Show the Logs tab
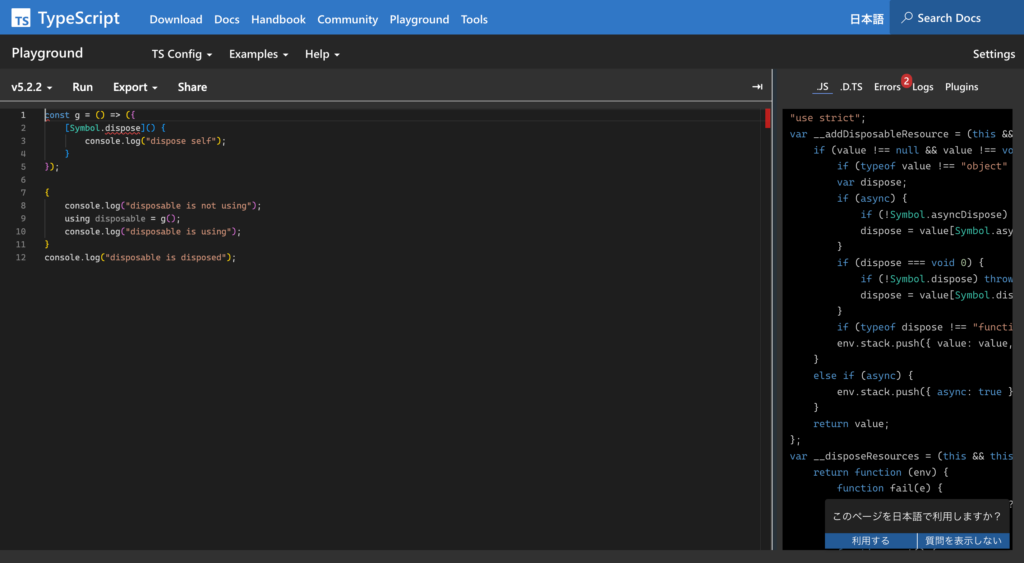 923,87
